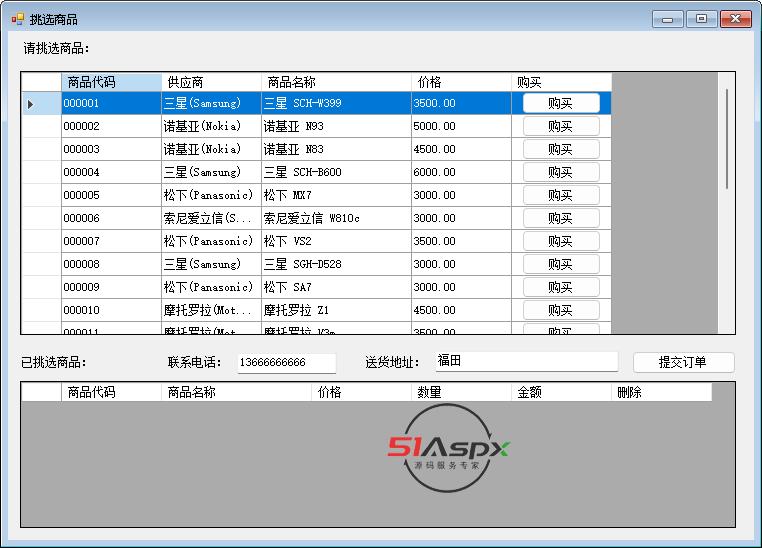Maximize the 挑选商品 window
The width and height of the screenshot is (762, 548).
[701, 19]
